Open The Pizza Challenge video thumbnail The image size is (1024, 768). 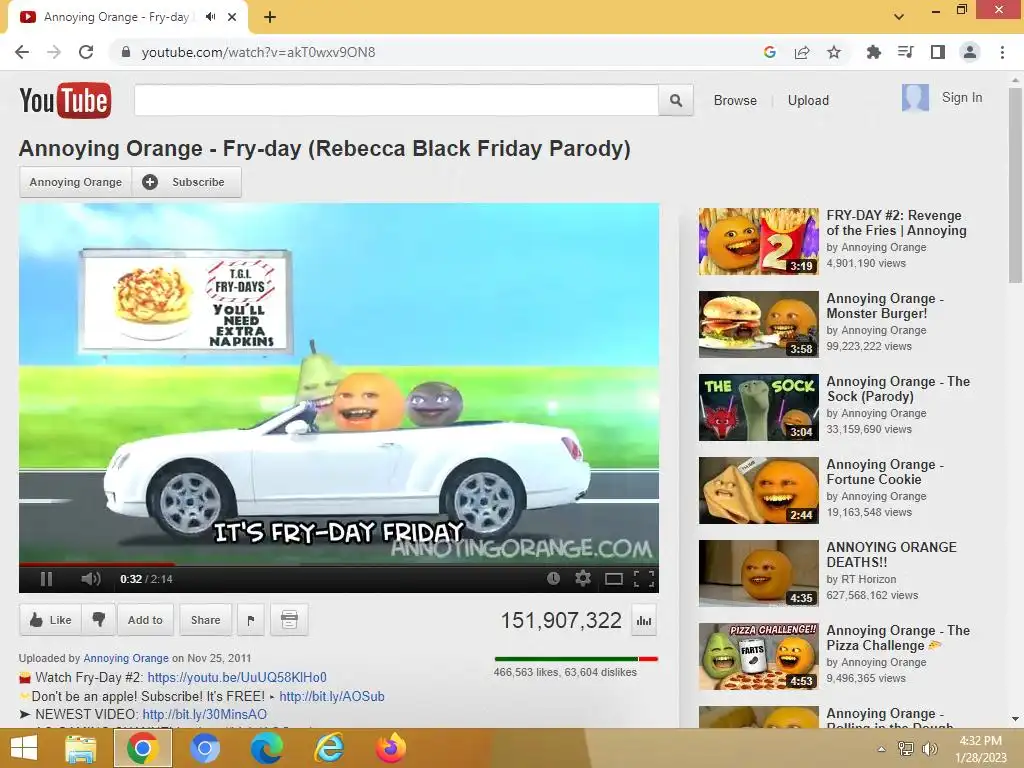click(758, 656)
